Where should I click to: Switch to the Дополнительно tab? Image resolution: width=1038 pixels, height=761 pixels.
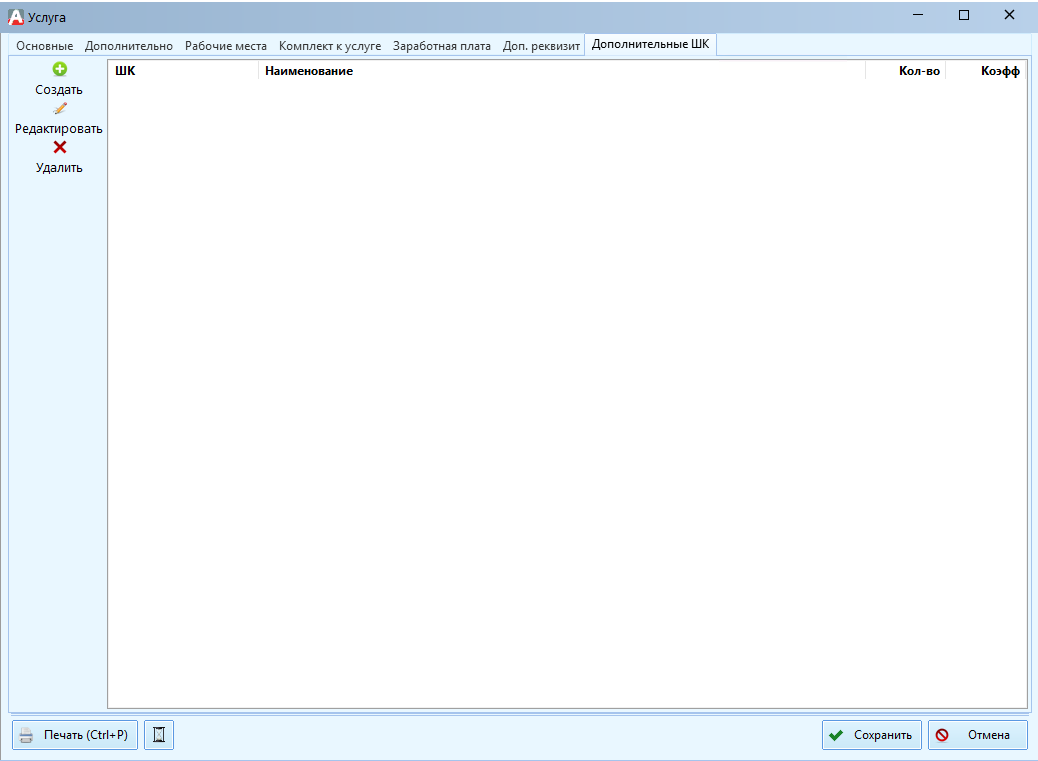(x=128, y=46)
